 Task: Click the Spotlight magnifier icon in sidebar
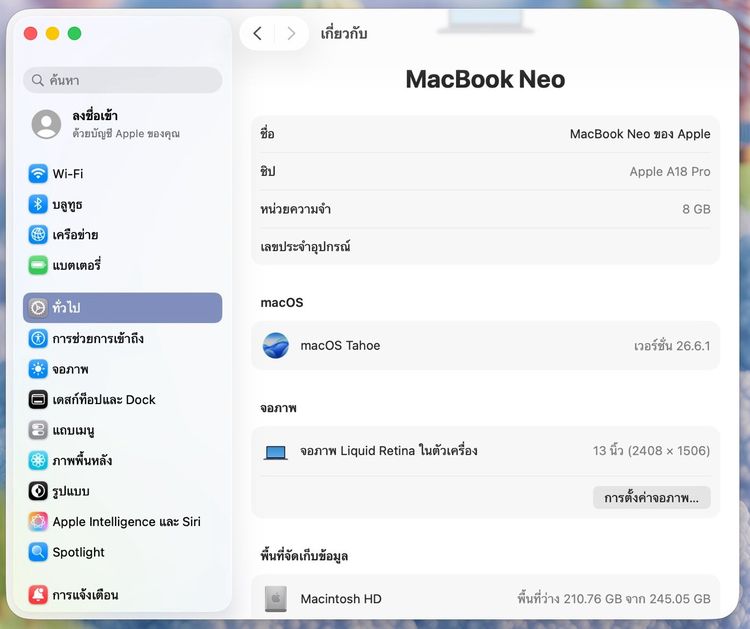click(38, 552)
